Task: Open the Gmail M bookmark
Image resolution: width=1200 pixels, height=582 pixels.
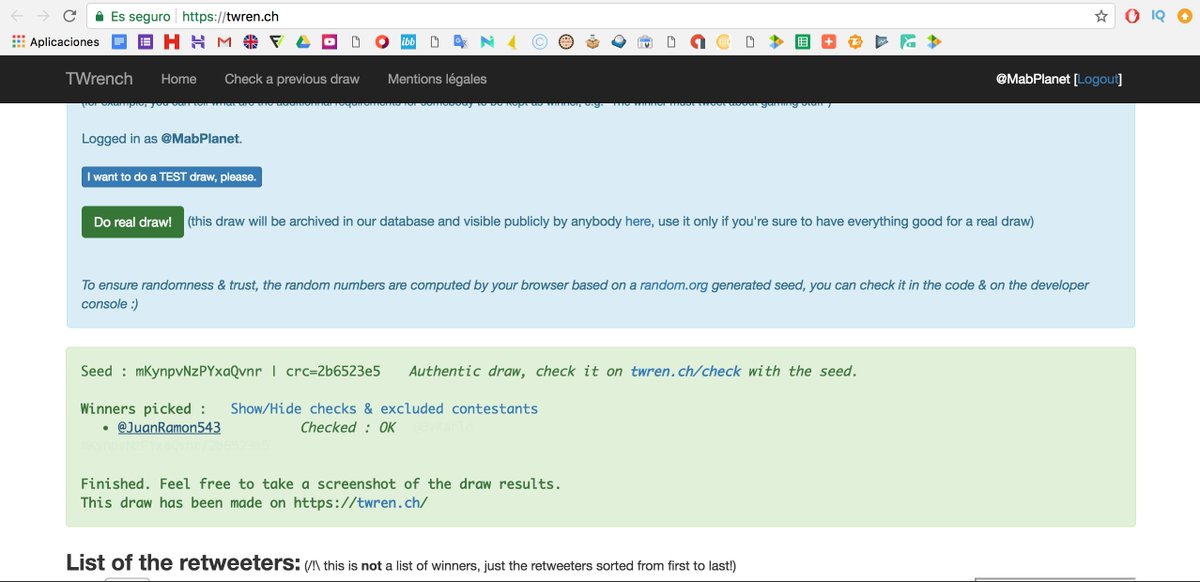Action: pyautogui.click(x=224, y=42)
